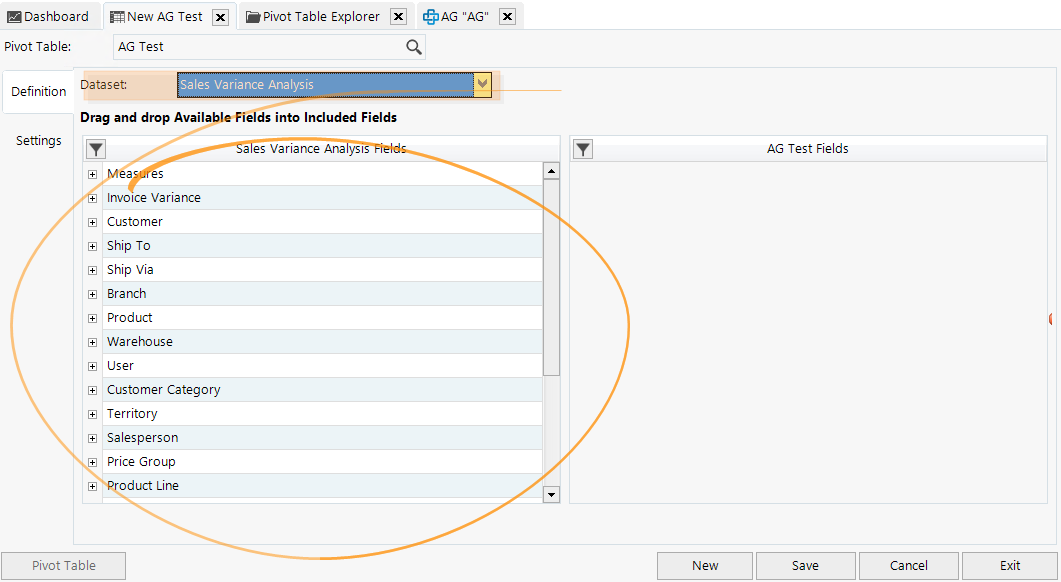Image resolution: width=1061 pixels, height=582 pixels.
Task: Close the AG "AG" tab
Action: point(507,17)
